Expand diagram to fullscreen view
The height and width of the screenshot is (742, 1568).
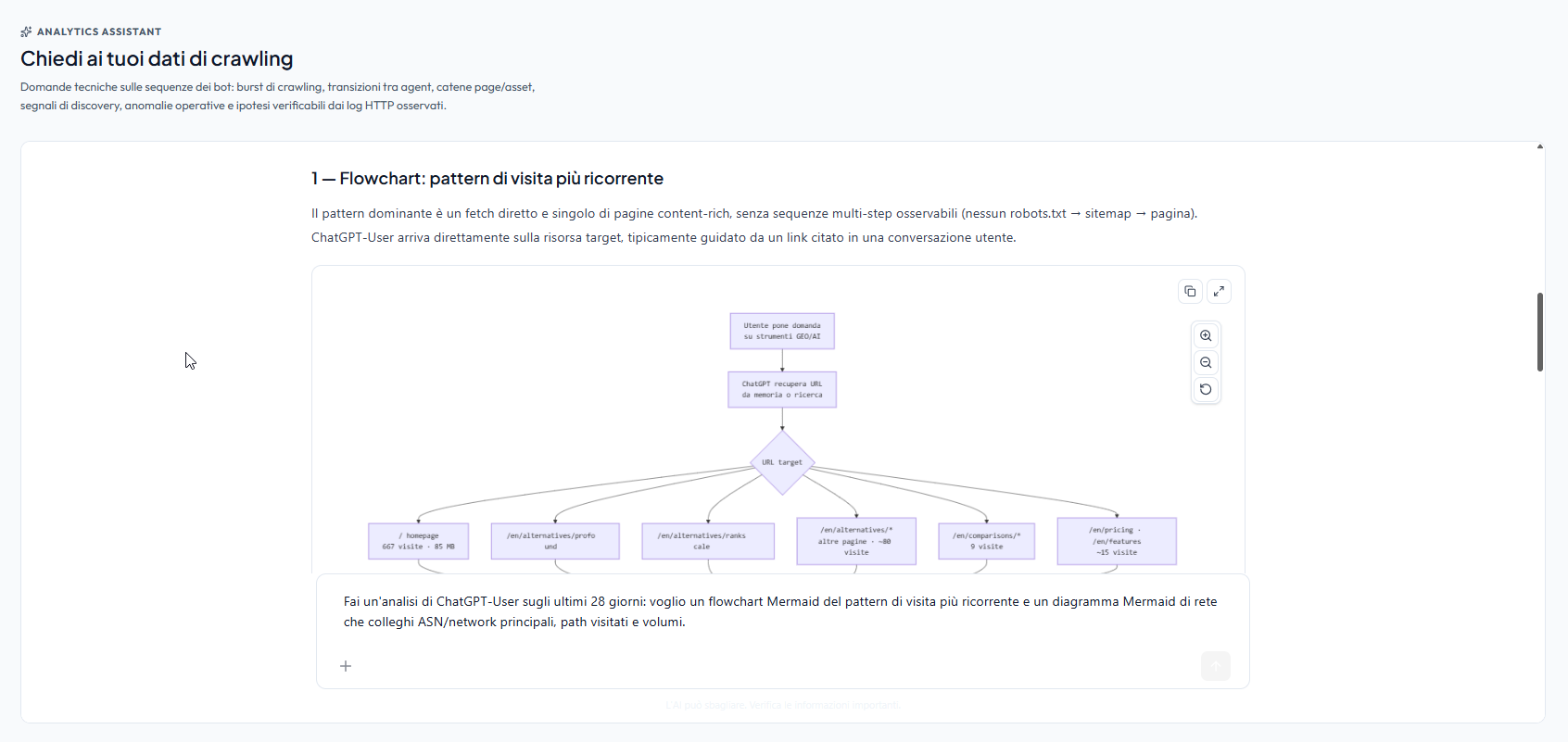pyautogui.click(x=1219, y=291)
